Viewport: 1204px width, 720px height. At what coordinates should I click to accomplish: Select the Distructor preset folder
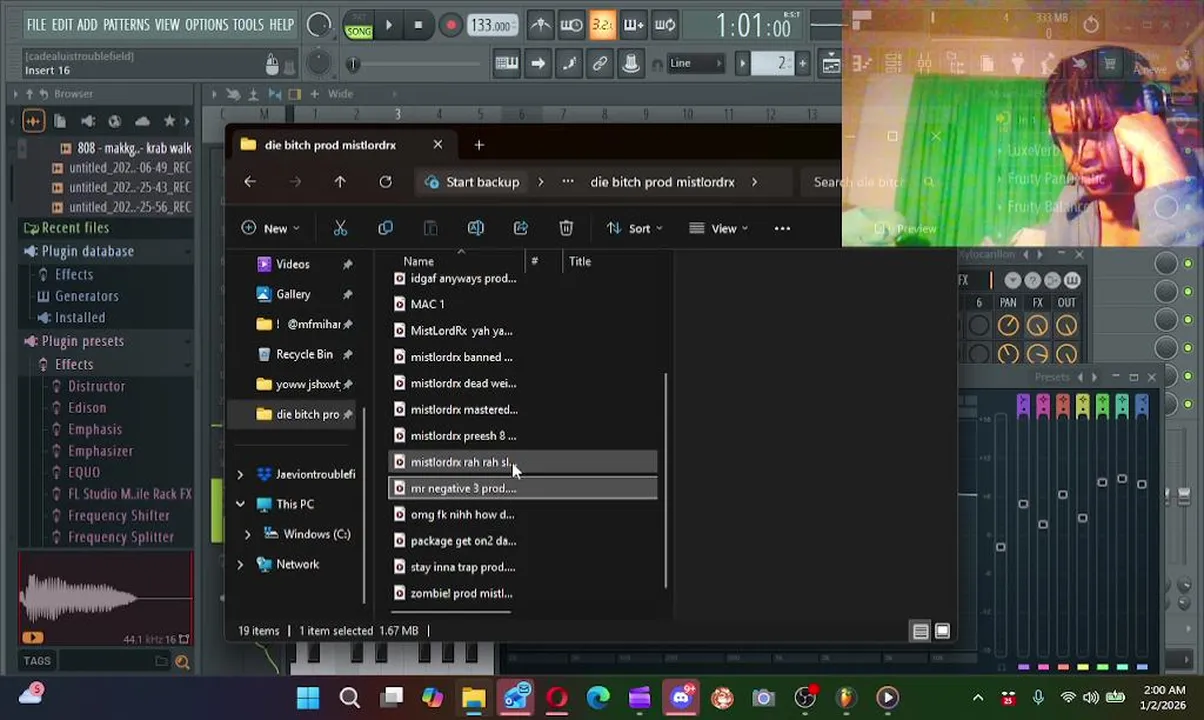pyautogui.click(x=96, y=386)
